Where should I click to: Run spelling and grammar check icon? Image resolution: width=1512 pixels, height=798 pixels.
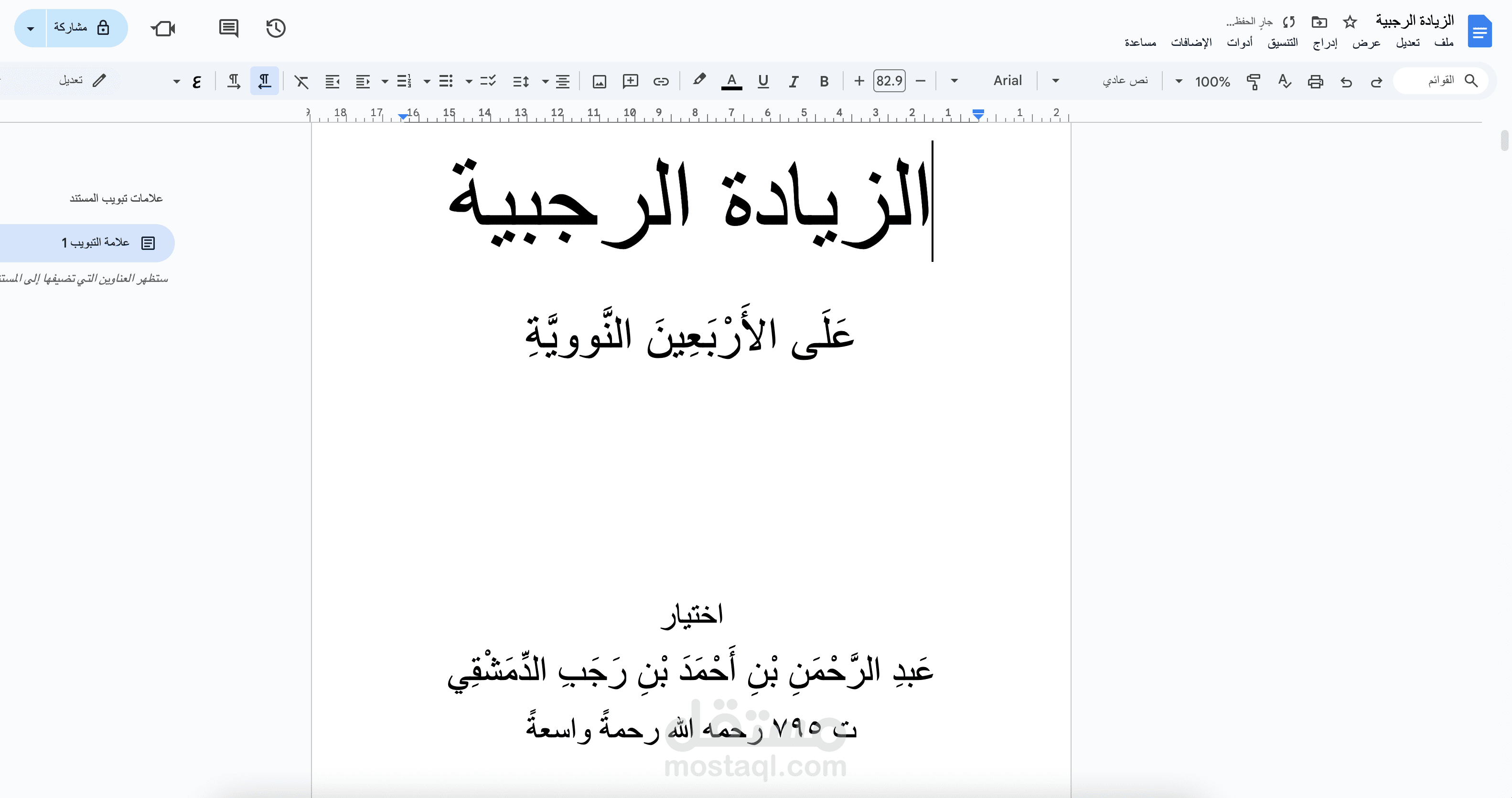pos(1284,82)
